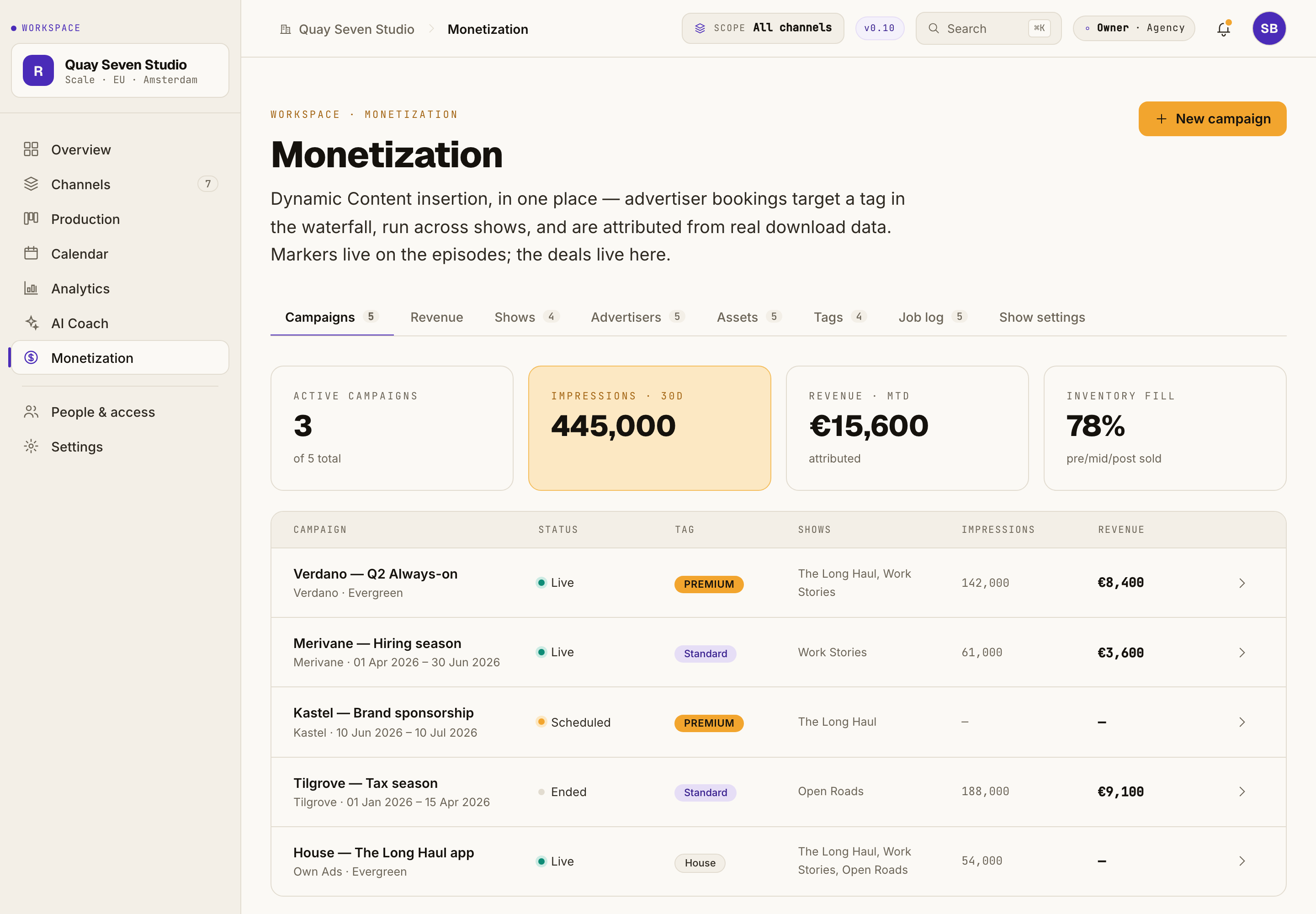Click the Analytics bar chart icon
This screenshot has height=914, width=1316.
tap(31, 288)
